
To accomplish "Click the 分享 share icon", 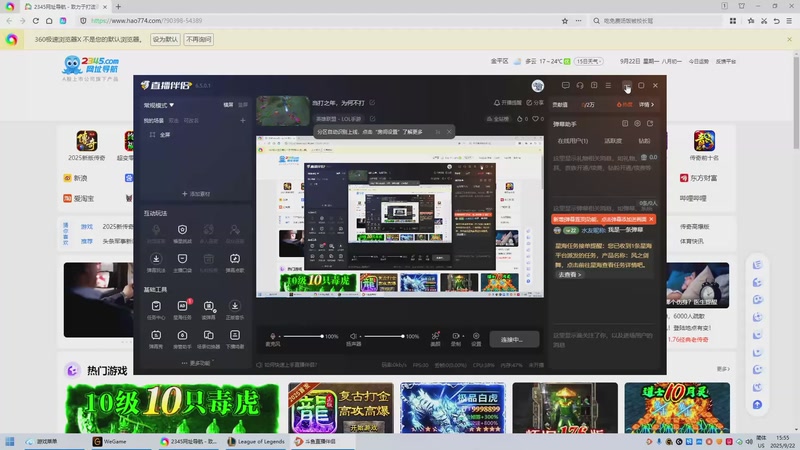I will (x=535, y=103).
